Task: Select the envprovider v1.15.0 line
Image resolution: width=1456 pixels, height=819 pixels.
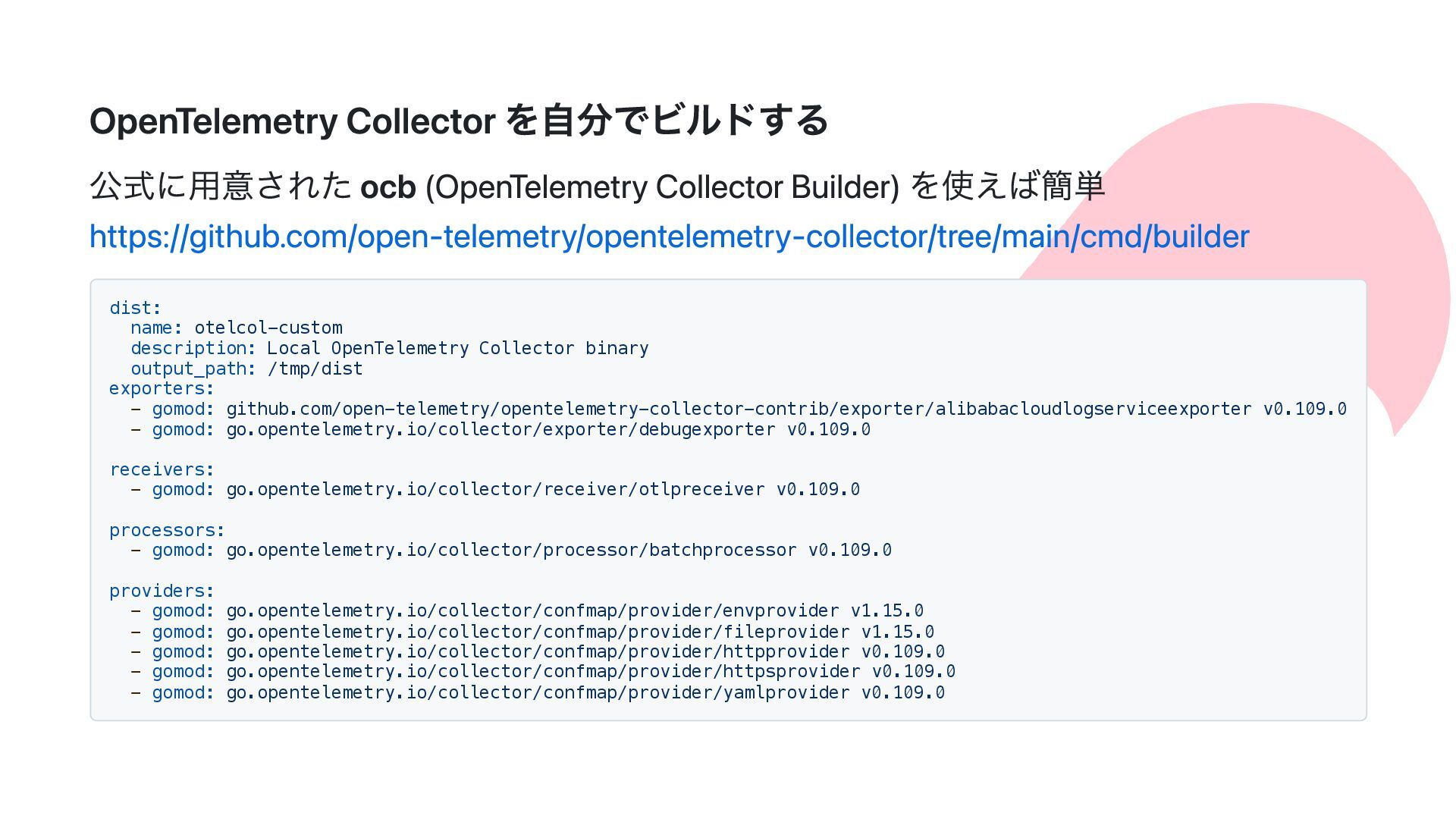Action: [x=527, y=610]
